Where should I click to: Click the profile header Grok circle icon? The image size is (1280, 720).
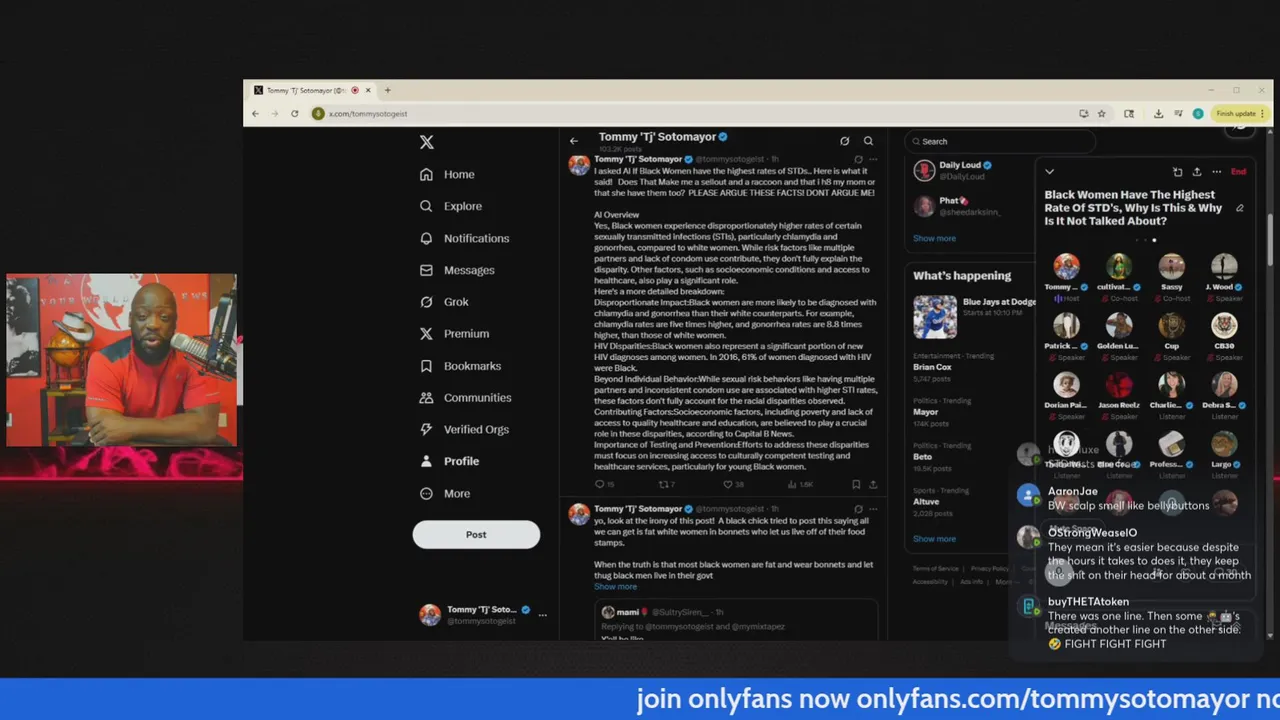(845, 141)
